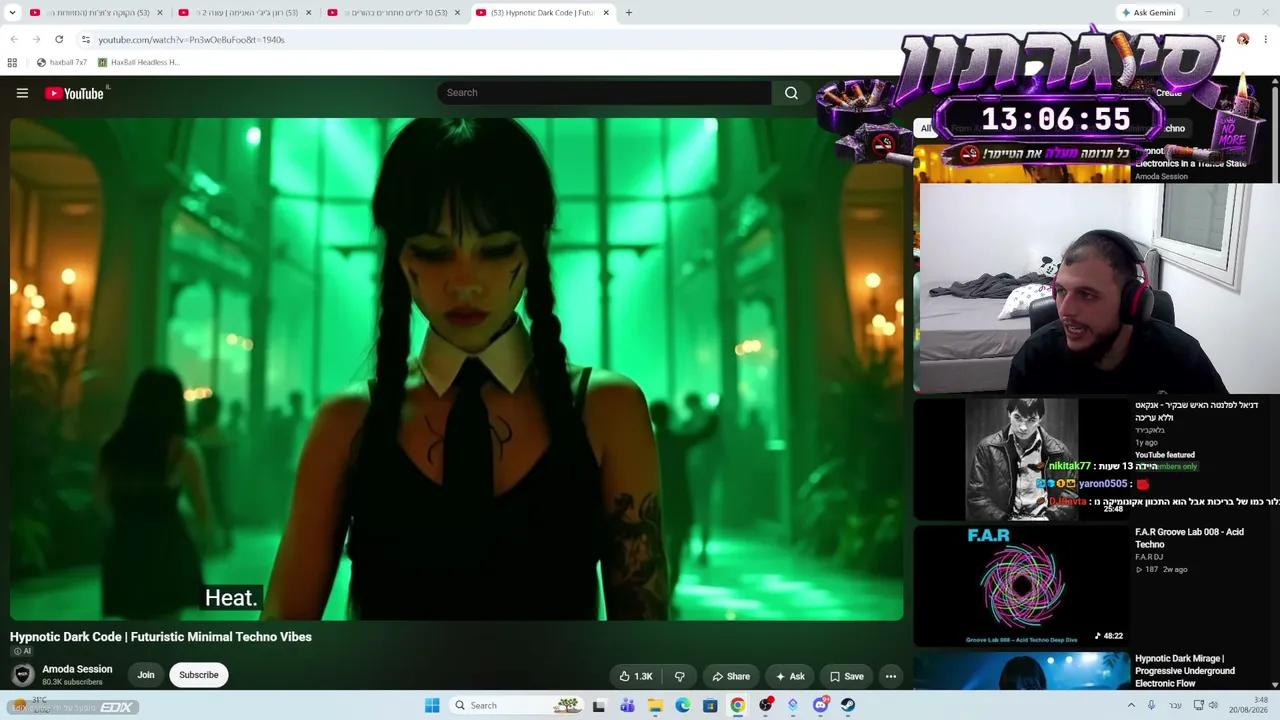The height and width of the screenshot is (720, 1280).
Task: Go forward in browser history
Action: pyautogui.click(x=36, y=40)
